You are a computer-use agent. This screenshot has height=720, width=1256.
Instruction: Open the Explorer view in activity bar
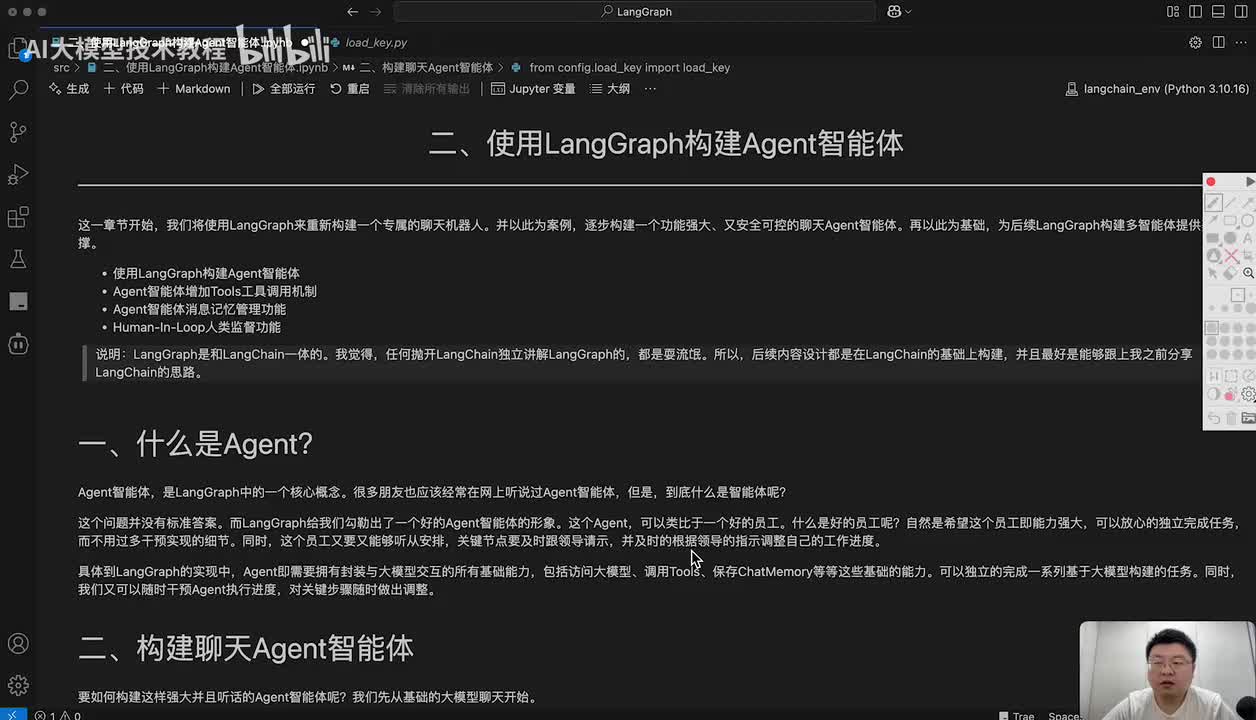click(18, 48)
